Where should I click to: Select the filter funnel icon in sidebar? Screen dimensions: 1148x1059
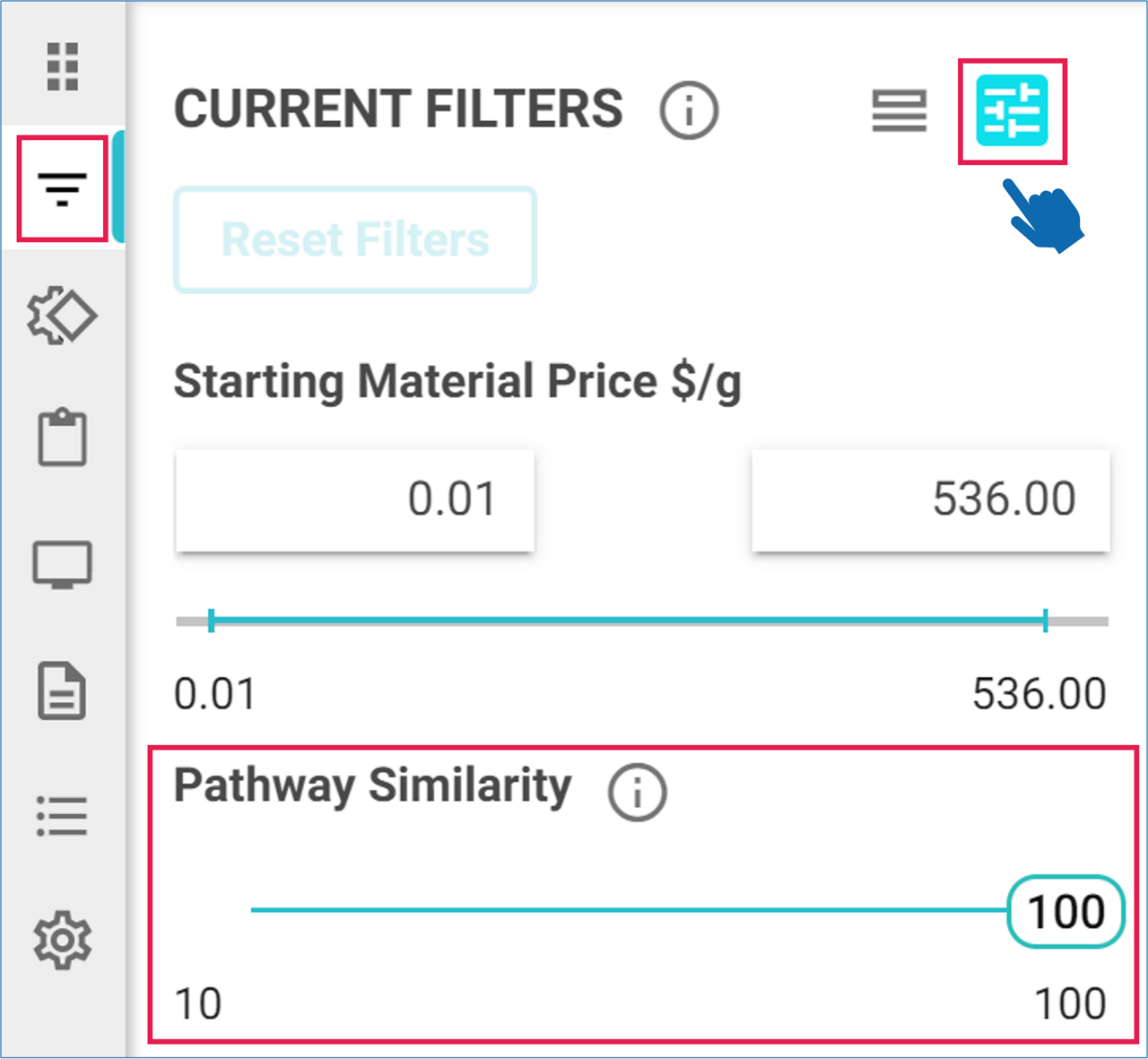(63, 189)
